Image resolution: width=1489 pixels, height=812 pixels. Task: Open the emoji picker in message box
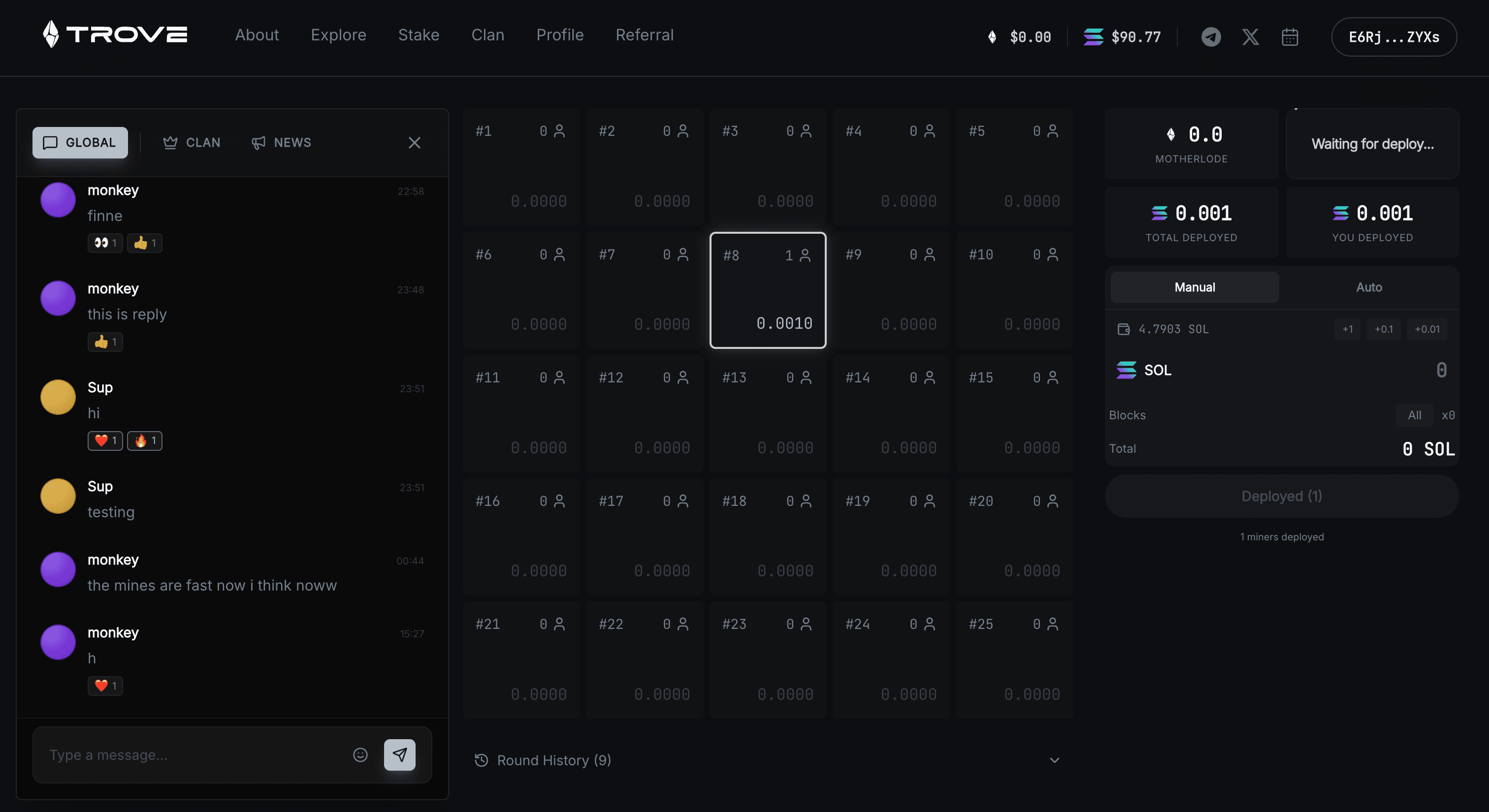[360, 755]
